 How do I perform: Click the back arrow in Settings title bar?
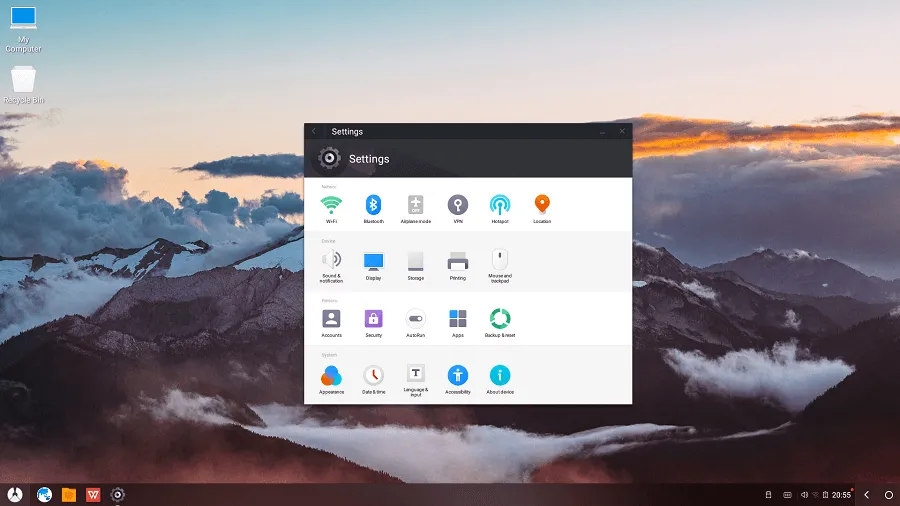(x=314, y=131)
